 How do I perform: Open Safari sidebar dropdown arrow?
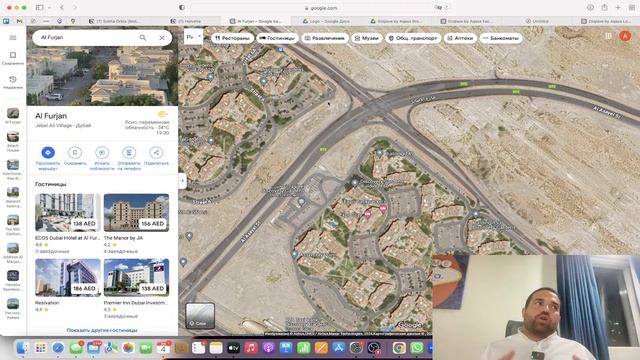tap(49, 8)
